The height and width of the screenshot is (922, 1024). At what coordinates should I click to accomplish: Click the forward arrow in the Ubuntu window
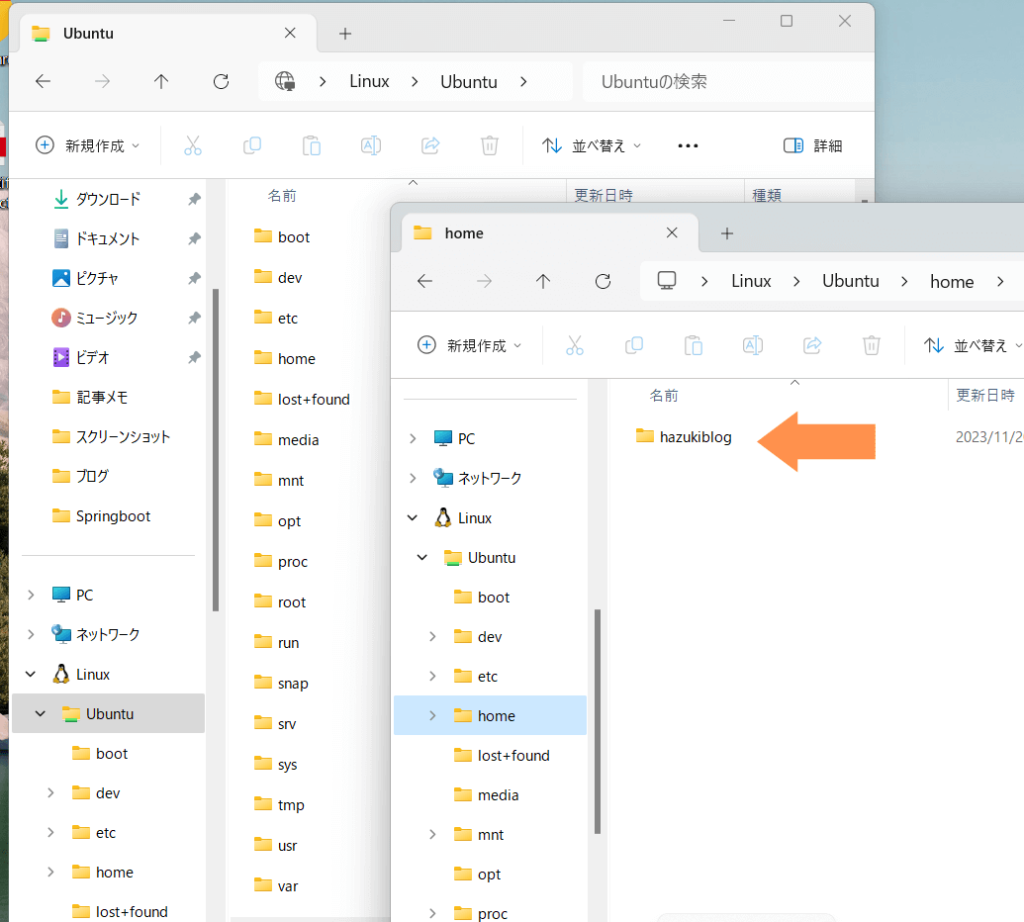tap(103, 82)
